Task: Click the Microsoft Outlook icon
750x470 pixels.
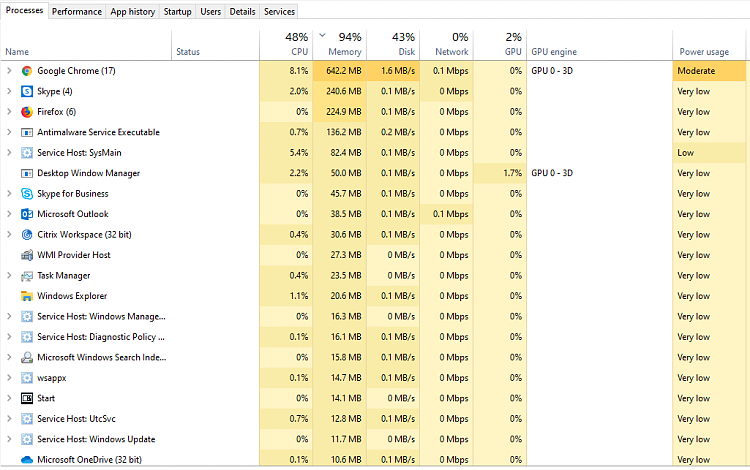Action: pos(27,214)
